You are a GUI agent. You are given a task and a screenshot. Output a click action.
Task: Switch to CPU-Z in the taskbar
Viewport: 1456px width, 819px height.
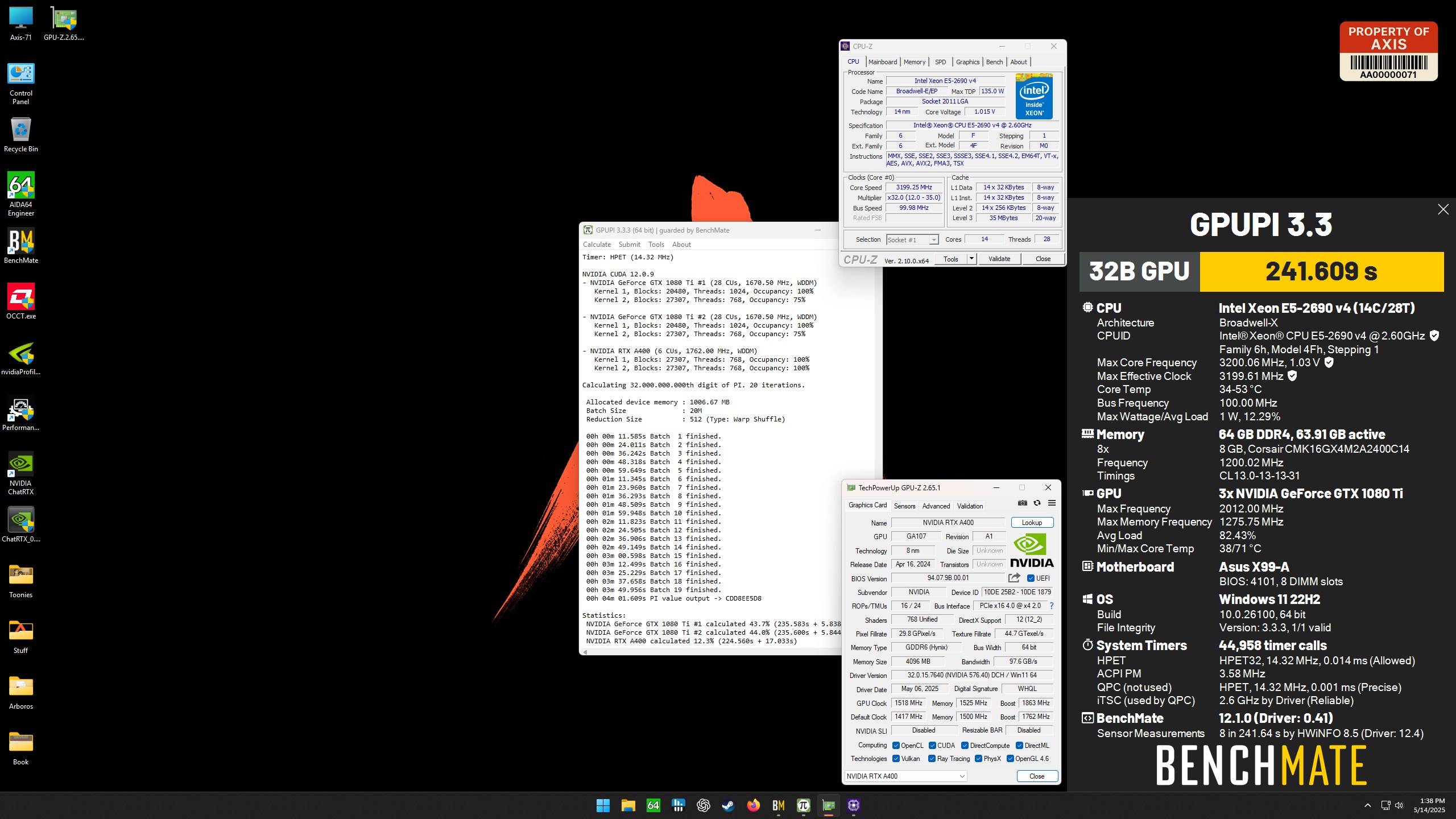click(x=853, y=805)
